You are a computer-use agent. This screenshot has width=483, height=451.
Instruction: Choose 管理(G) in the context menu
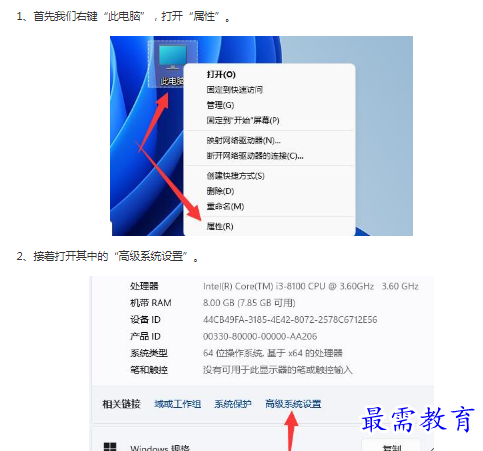[220, 105]
